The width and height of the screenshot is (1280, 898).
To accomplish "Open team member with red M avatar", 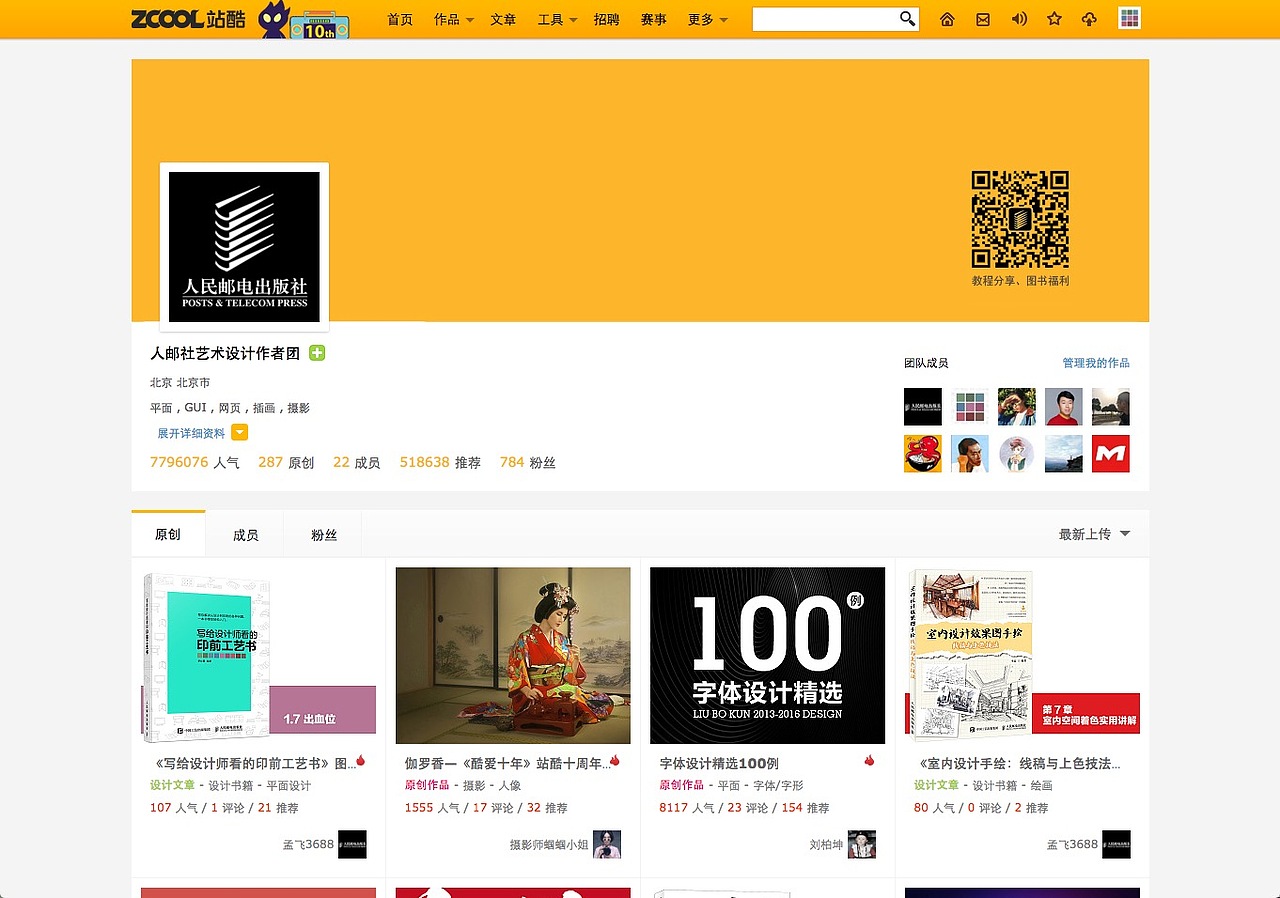I will pyautogui.click(x=1111, y=454).
